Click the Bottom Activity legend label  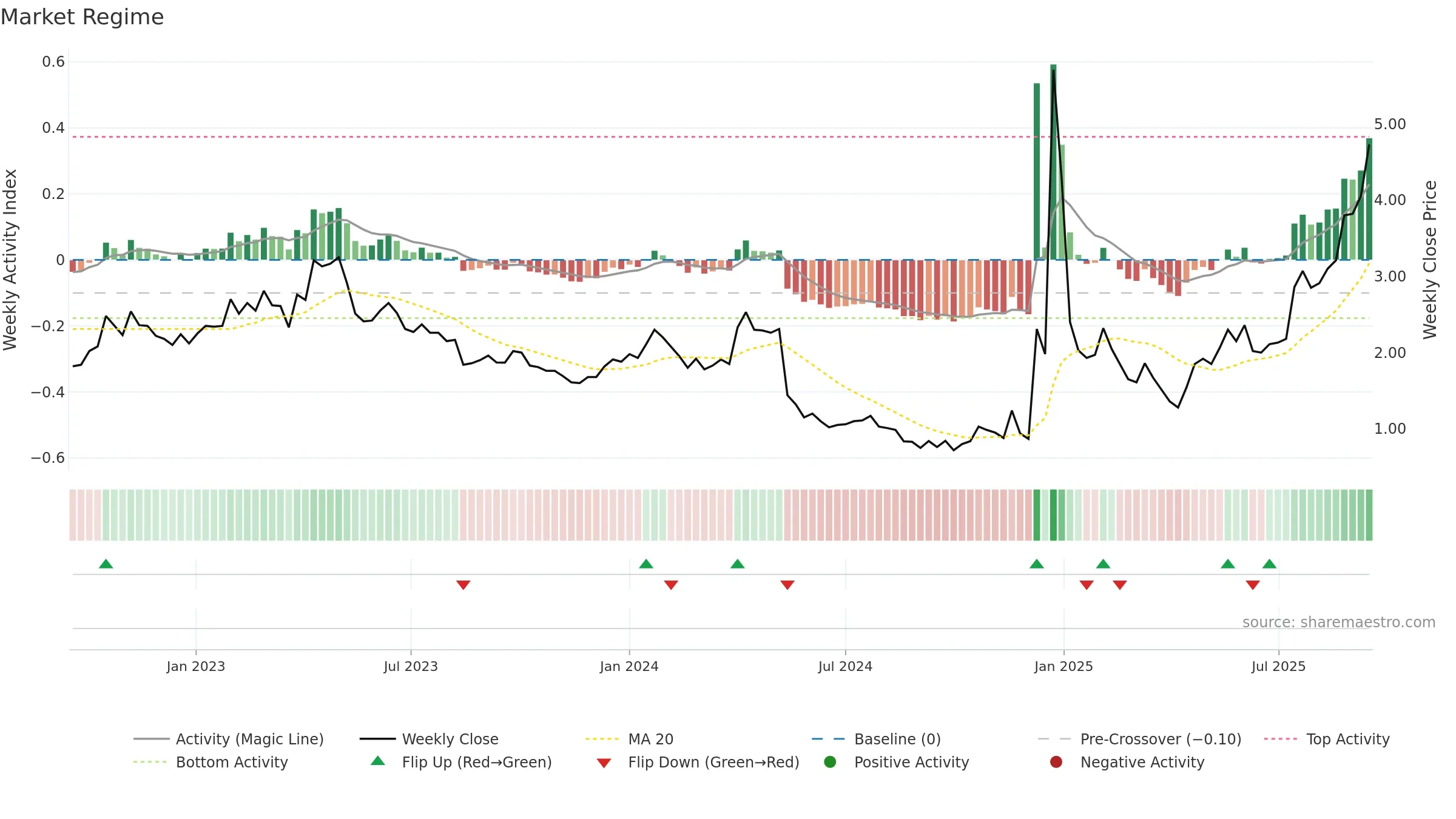232,762
